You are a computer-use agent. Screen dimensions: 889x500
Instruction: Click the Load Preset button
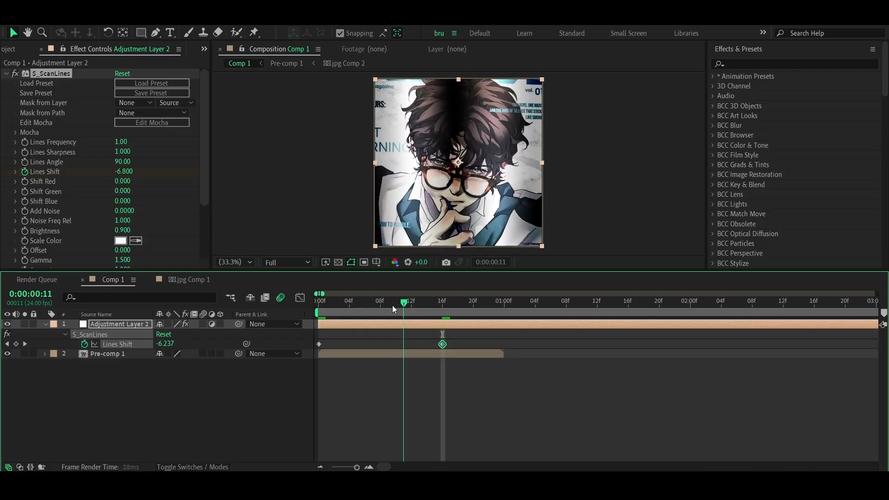coord(152,83)
